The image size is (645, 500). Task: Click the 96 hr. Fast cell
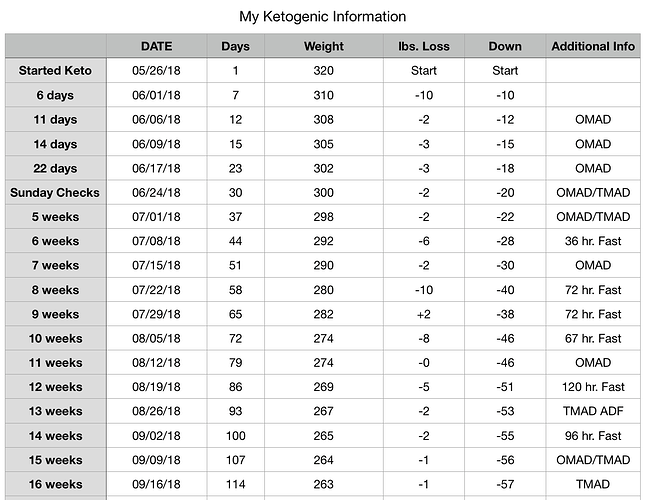click(x=593, y=436)
